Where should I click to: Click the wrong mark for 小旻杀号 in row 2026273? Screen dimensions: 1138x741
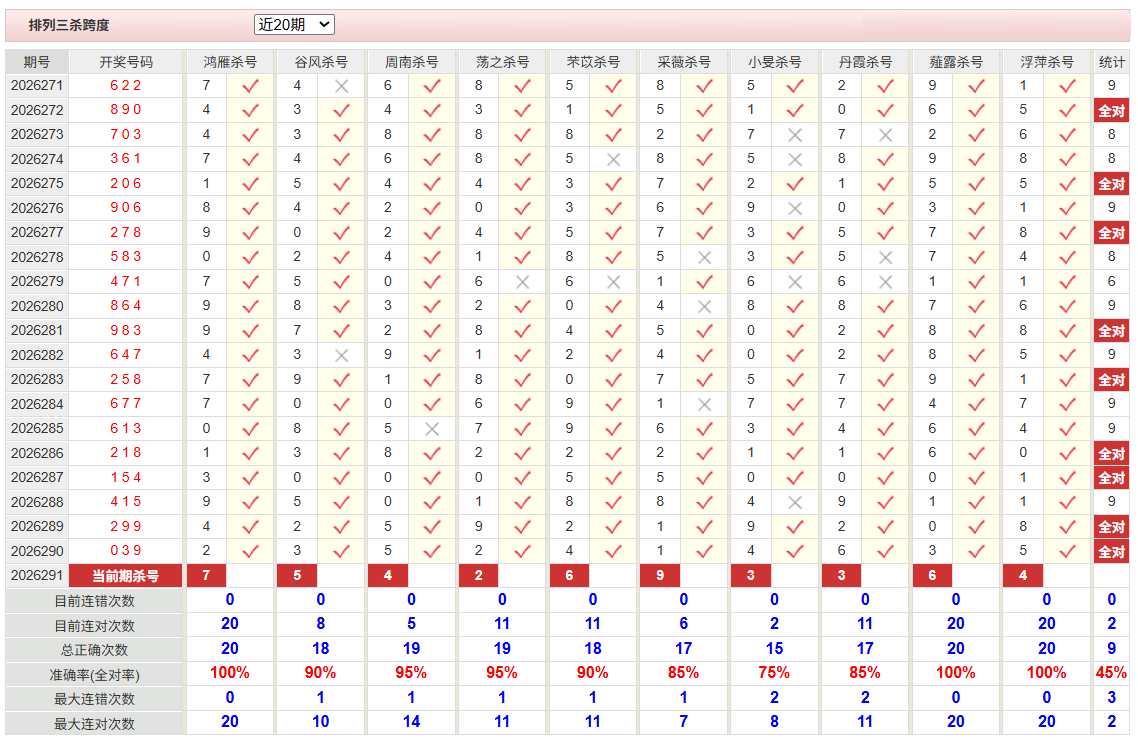(x=795, y=135)
